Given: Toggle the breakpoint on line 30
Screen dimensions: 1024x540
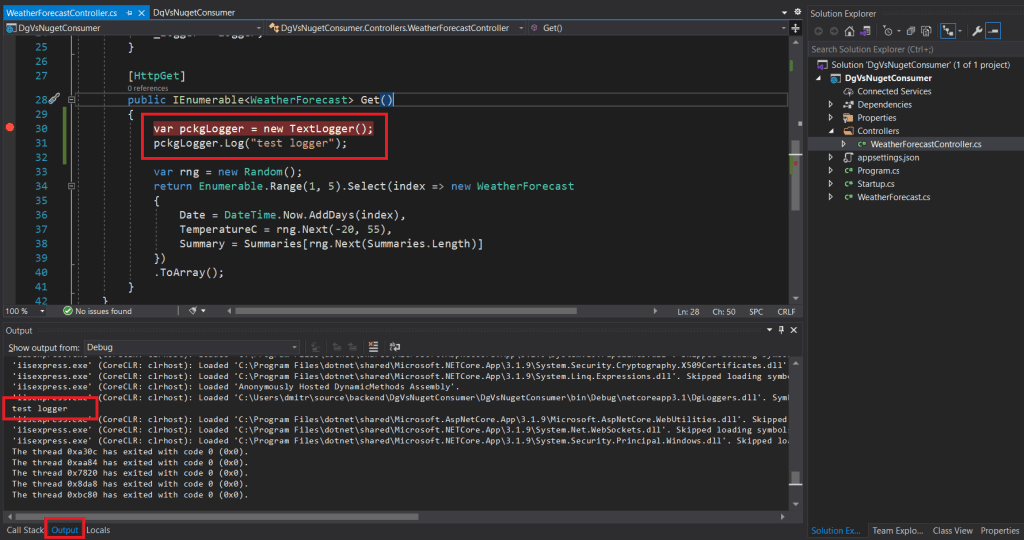Looking at the screenshot, I should (x=10, y=128).
